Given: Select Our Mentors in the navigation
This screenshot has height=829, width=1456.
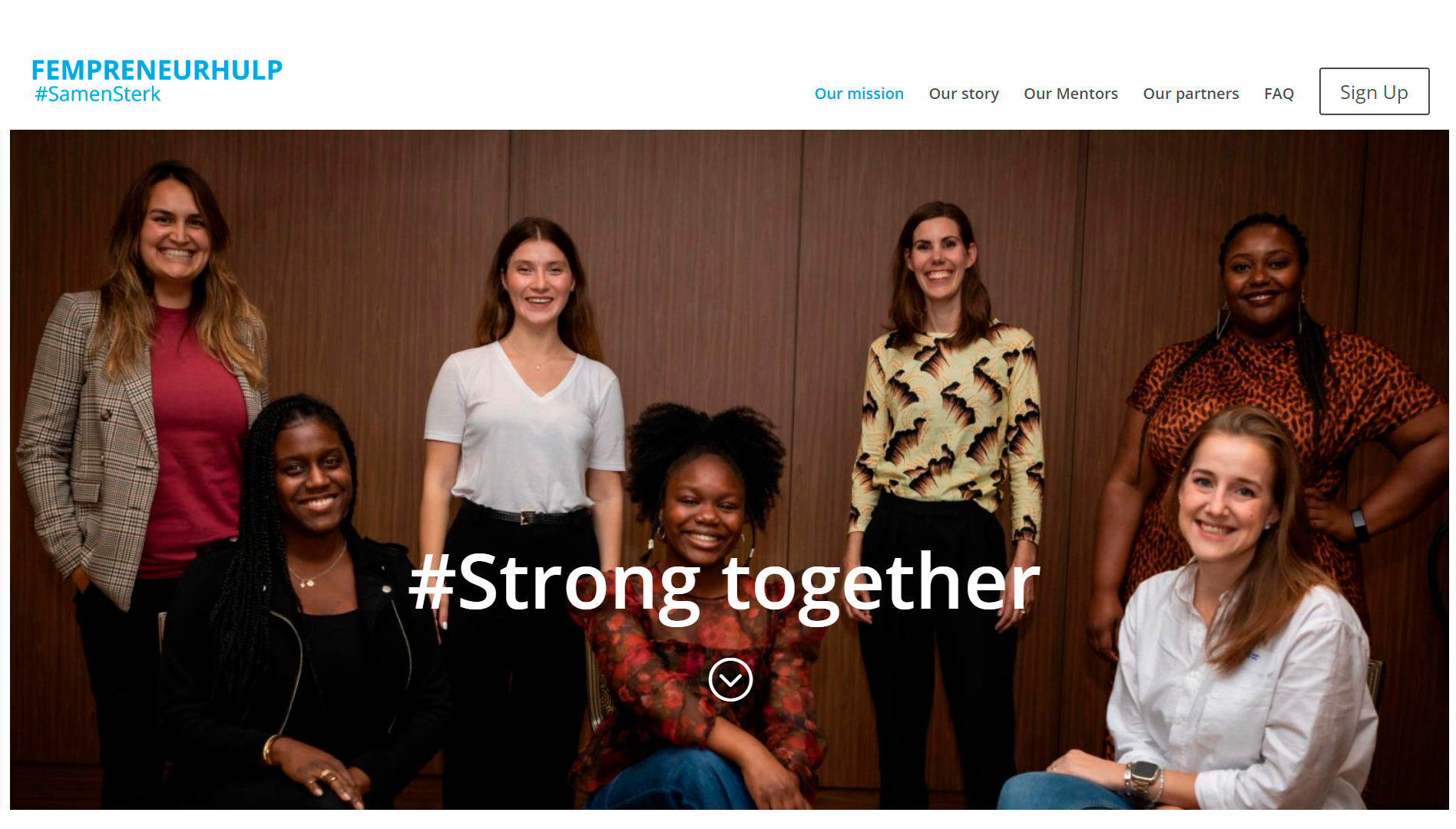Looking at the screenshot, I should (1070, 94).
